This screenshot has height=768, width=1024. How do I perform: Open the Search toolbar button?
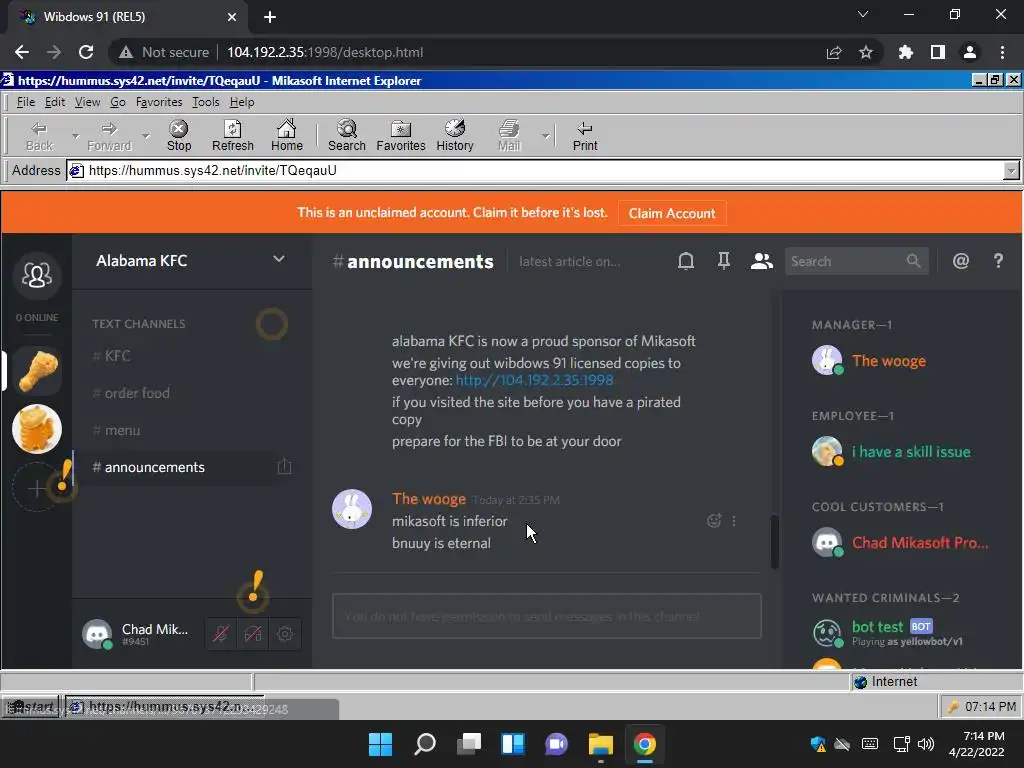(347, 136)
